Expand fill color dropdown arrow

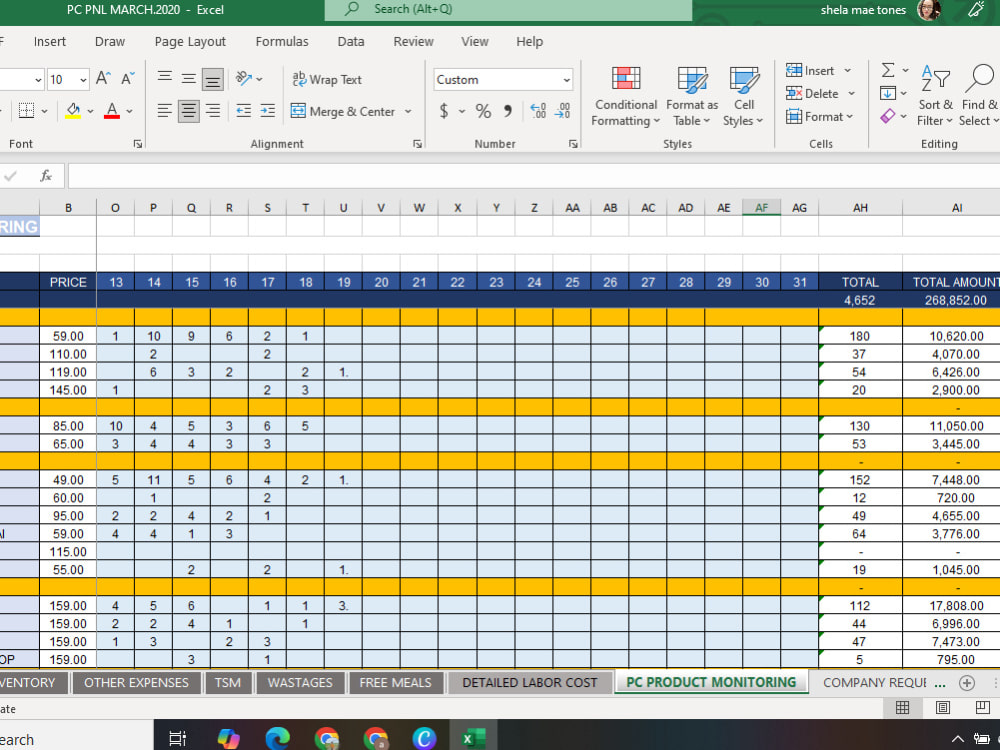coord(90,112)
